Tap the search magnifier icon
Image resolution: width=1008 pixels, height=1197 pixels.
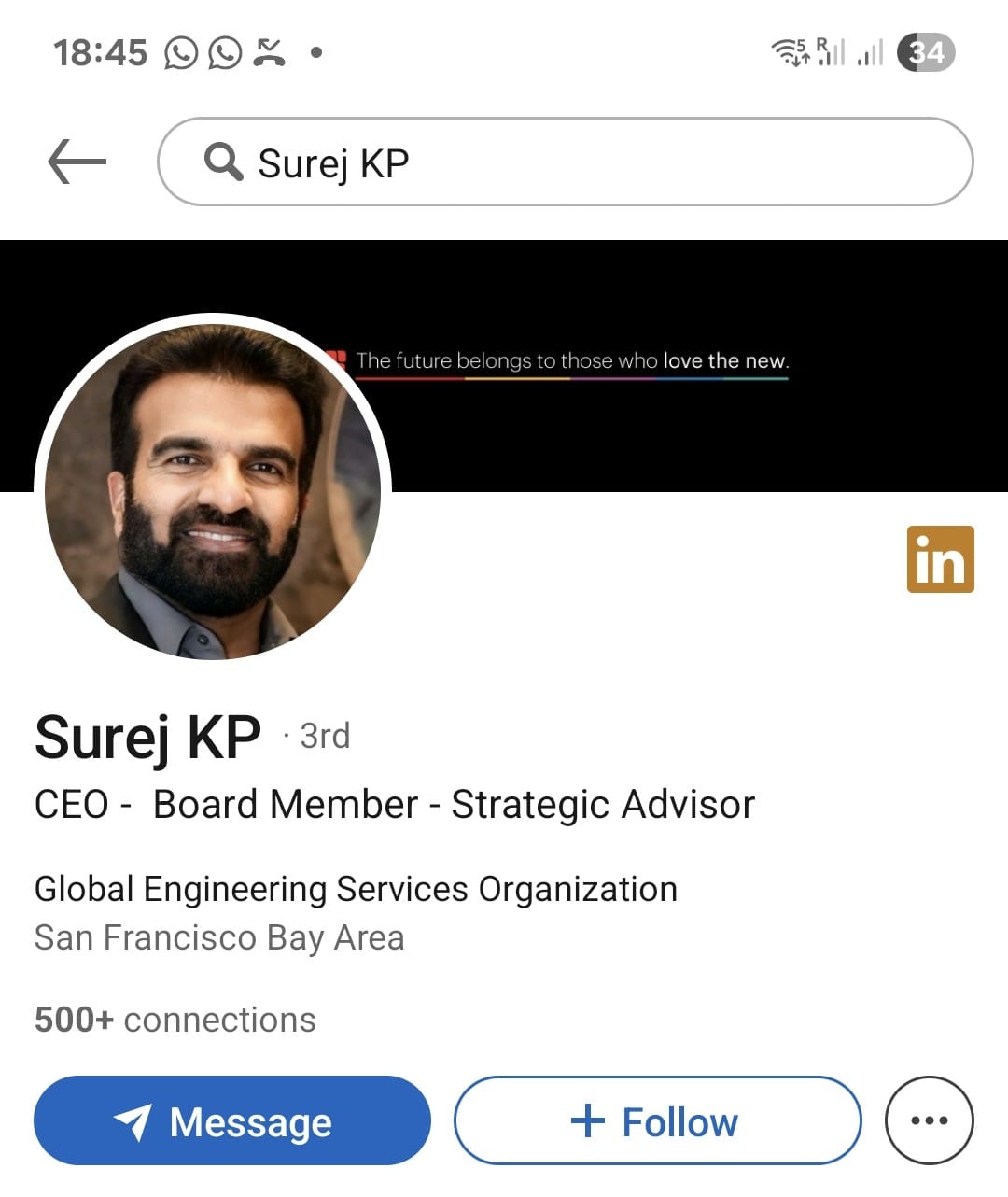point(223,162)
